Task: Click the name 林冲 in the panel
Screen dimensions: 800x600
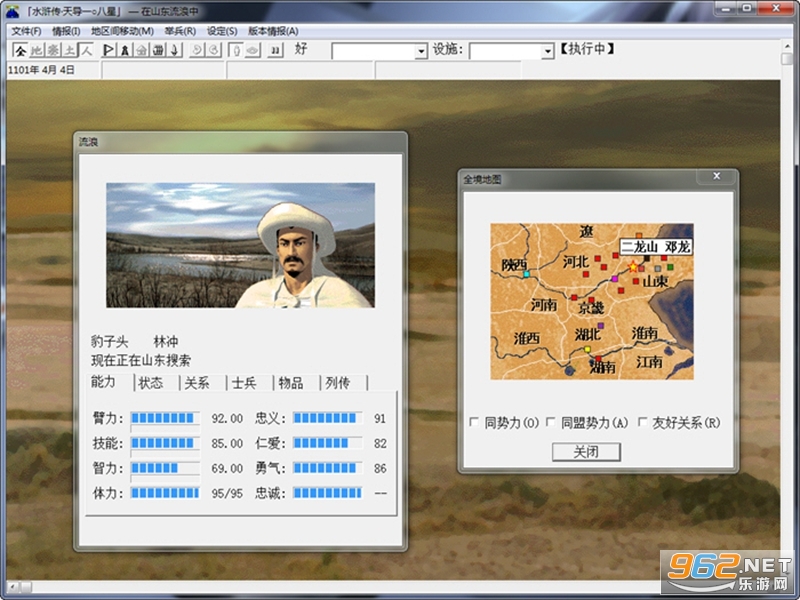Action: point(166,341)
